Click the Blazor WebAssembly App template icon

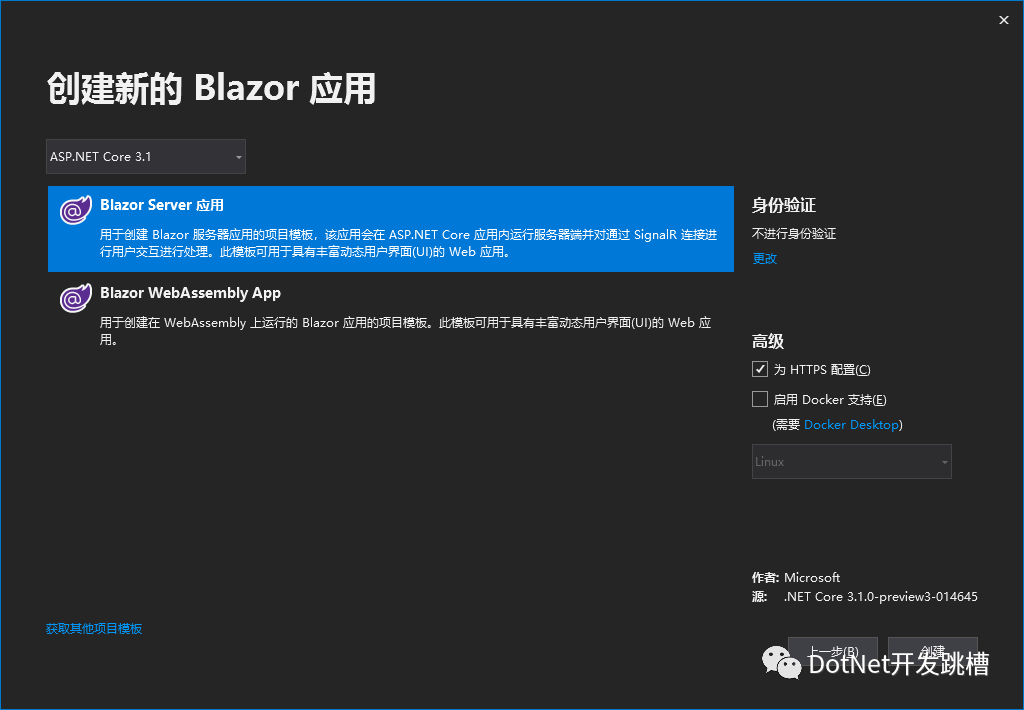coord(76,298)
